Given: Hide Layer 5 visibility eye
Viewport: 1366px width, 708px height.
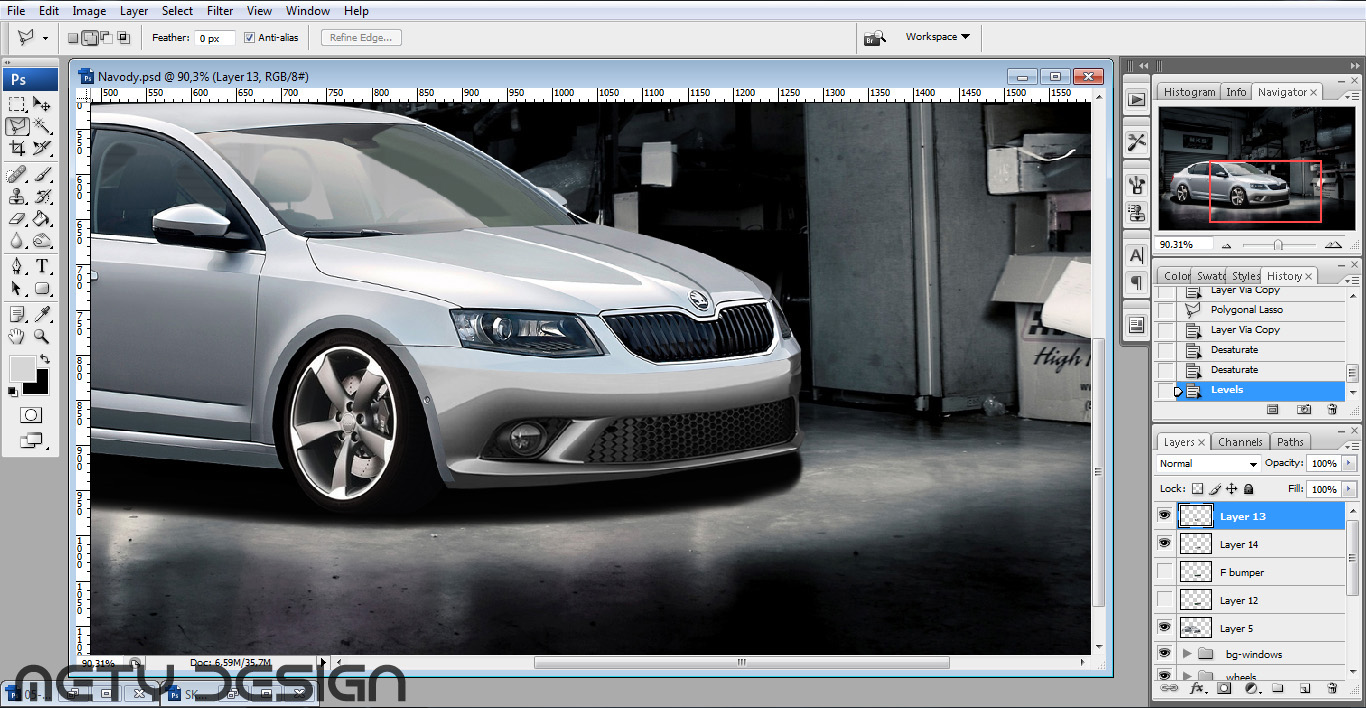Looking at the screenshot, I should (x=1164, y=628).
